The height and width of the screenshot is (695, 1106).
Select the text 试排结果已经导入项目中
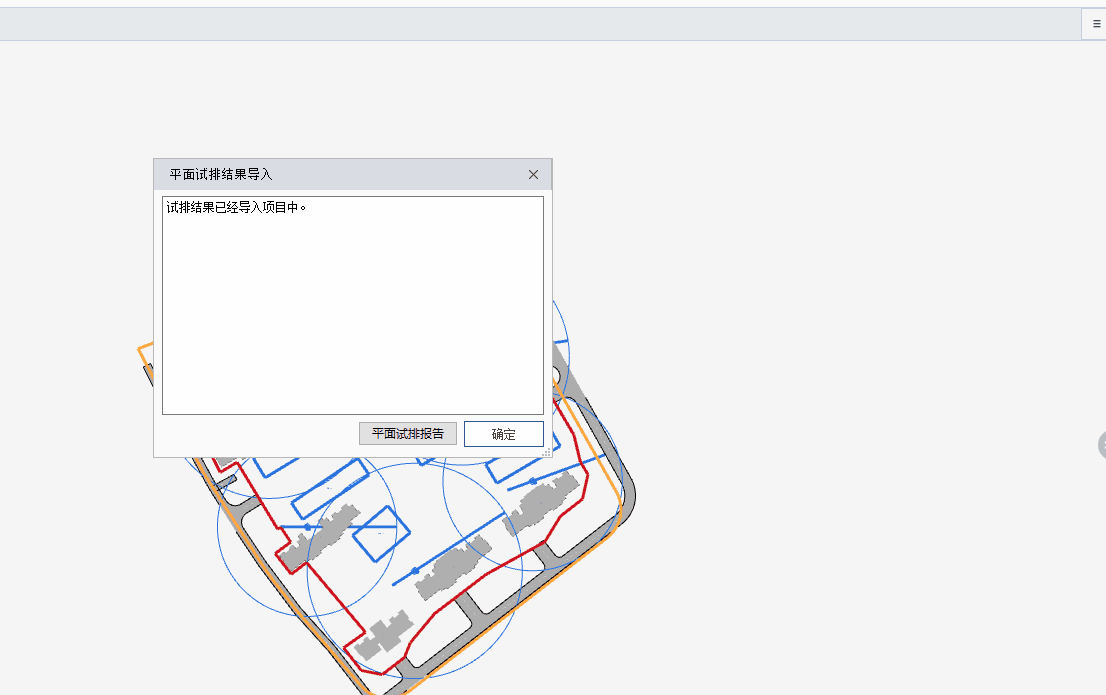[236, 207]
